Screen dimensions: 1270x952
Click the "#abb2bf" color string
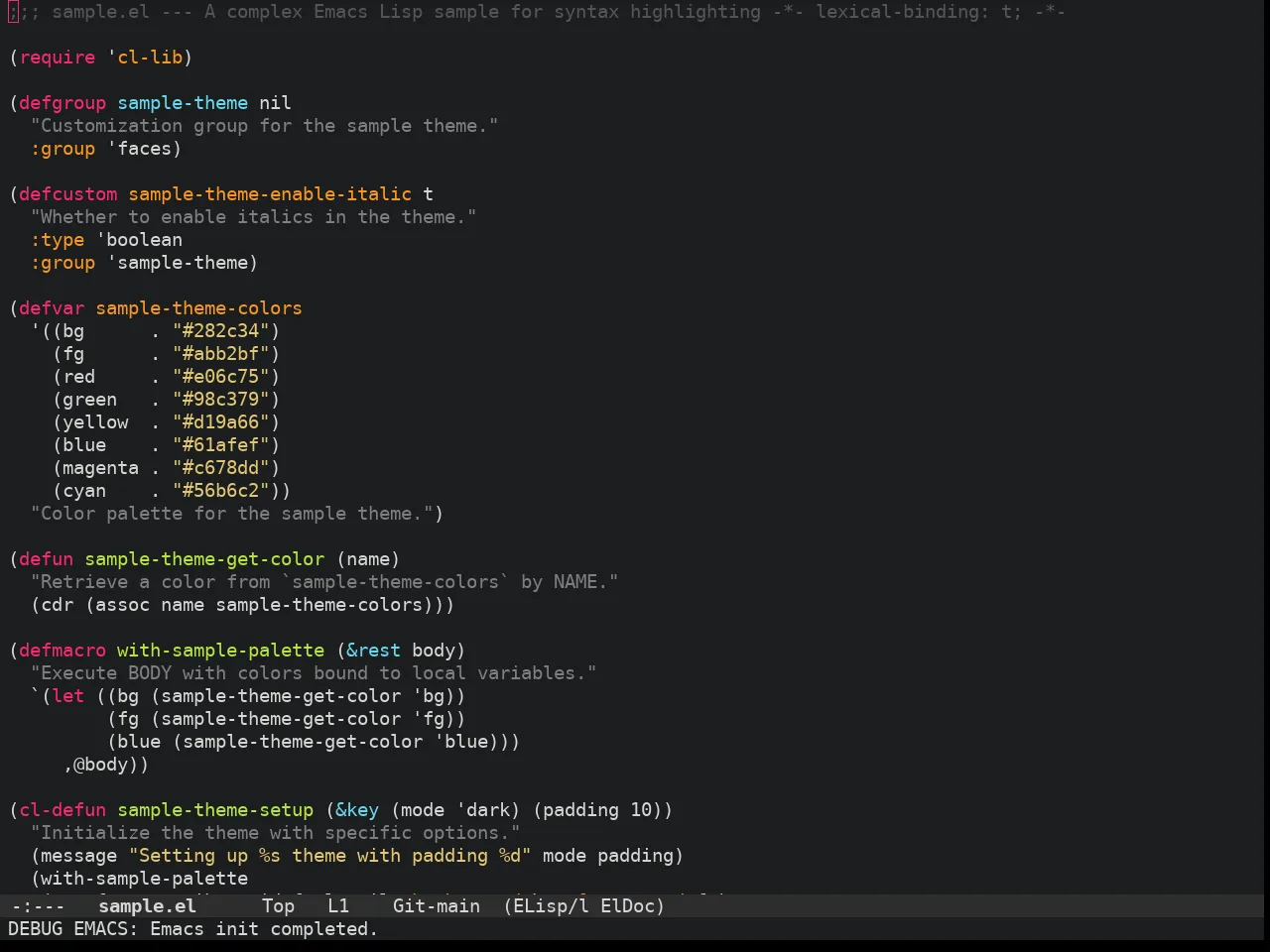point(221,354)
